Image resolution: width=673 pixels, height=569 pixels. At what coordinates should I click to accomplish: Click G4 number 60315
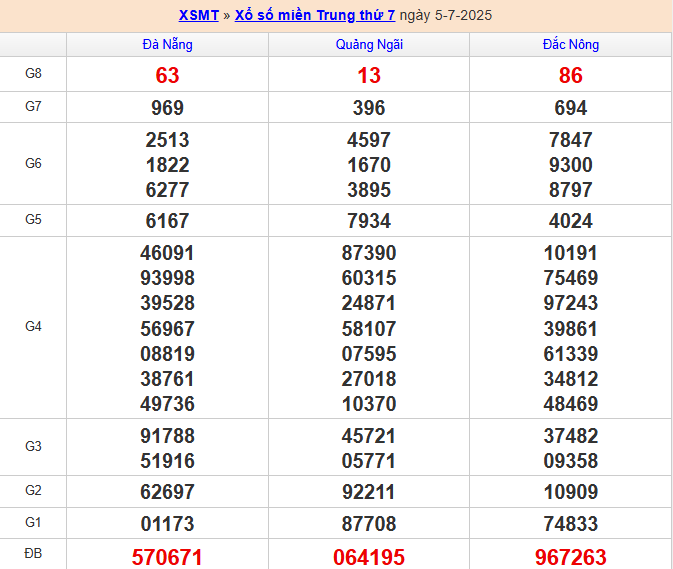tap(369, 278)
